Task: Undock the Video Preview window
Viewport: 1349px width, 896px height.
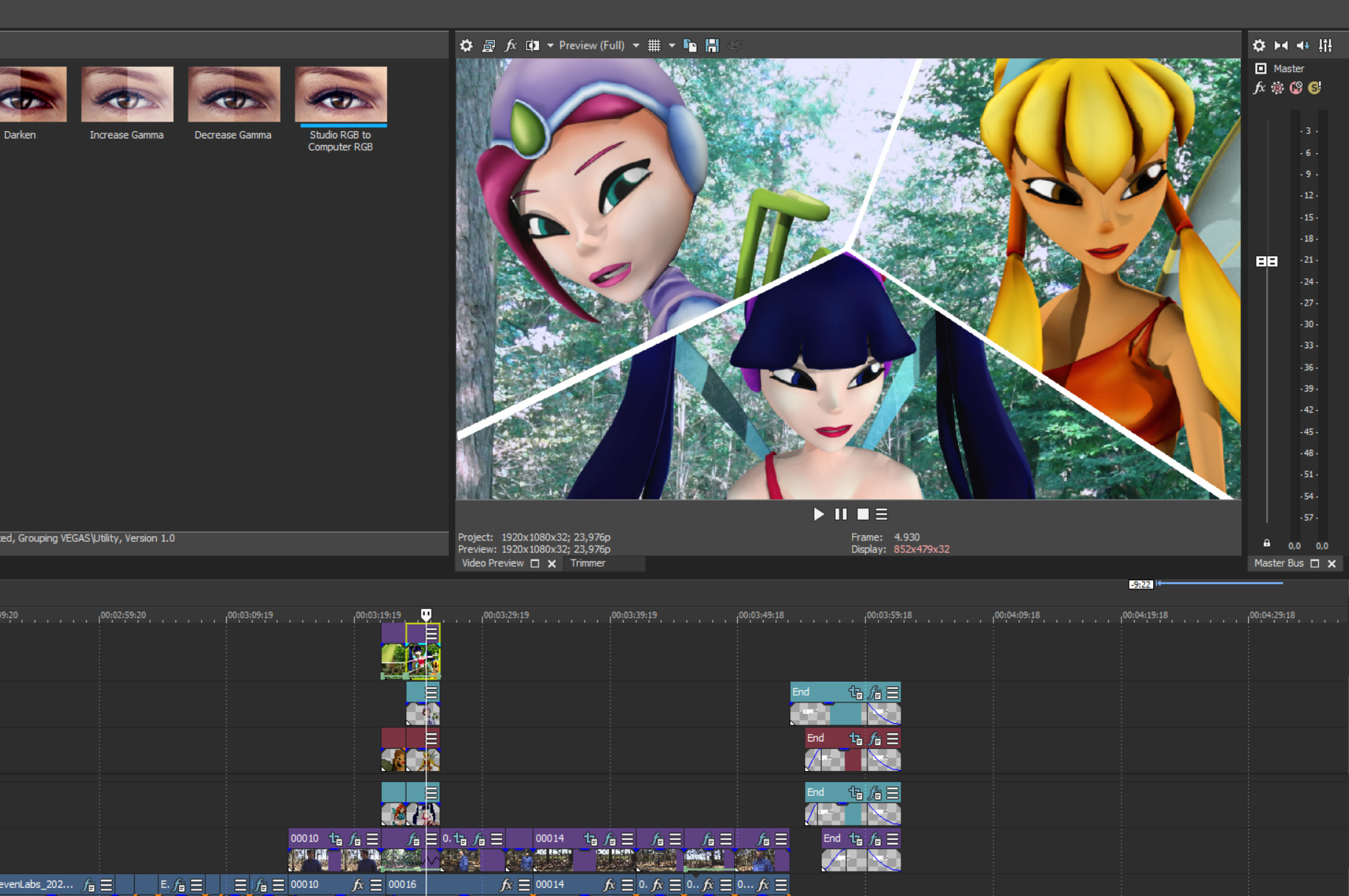Action: coord(535,563)
